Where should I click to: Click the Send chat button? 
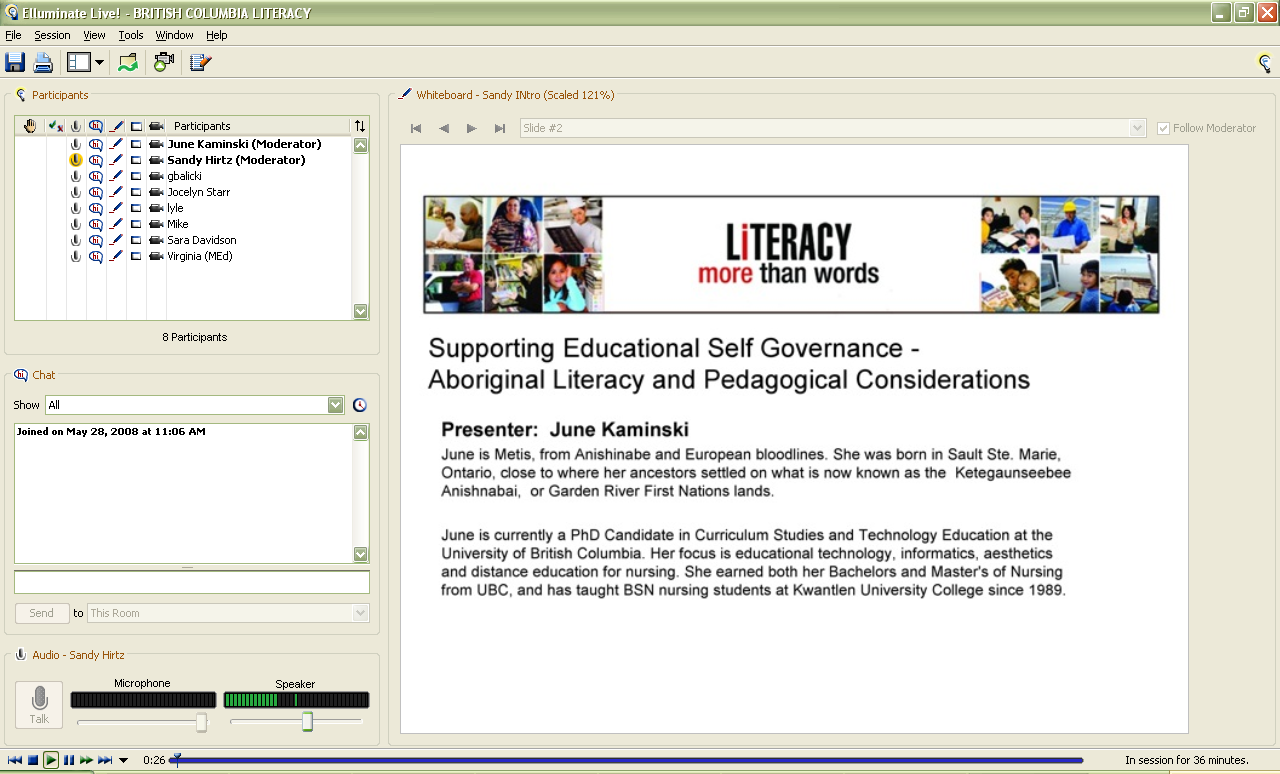tap(42, 613)
